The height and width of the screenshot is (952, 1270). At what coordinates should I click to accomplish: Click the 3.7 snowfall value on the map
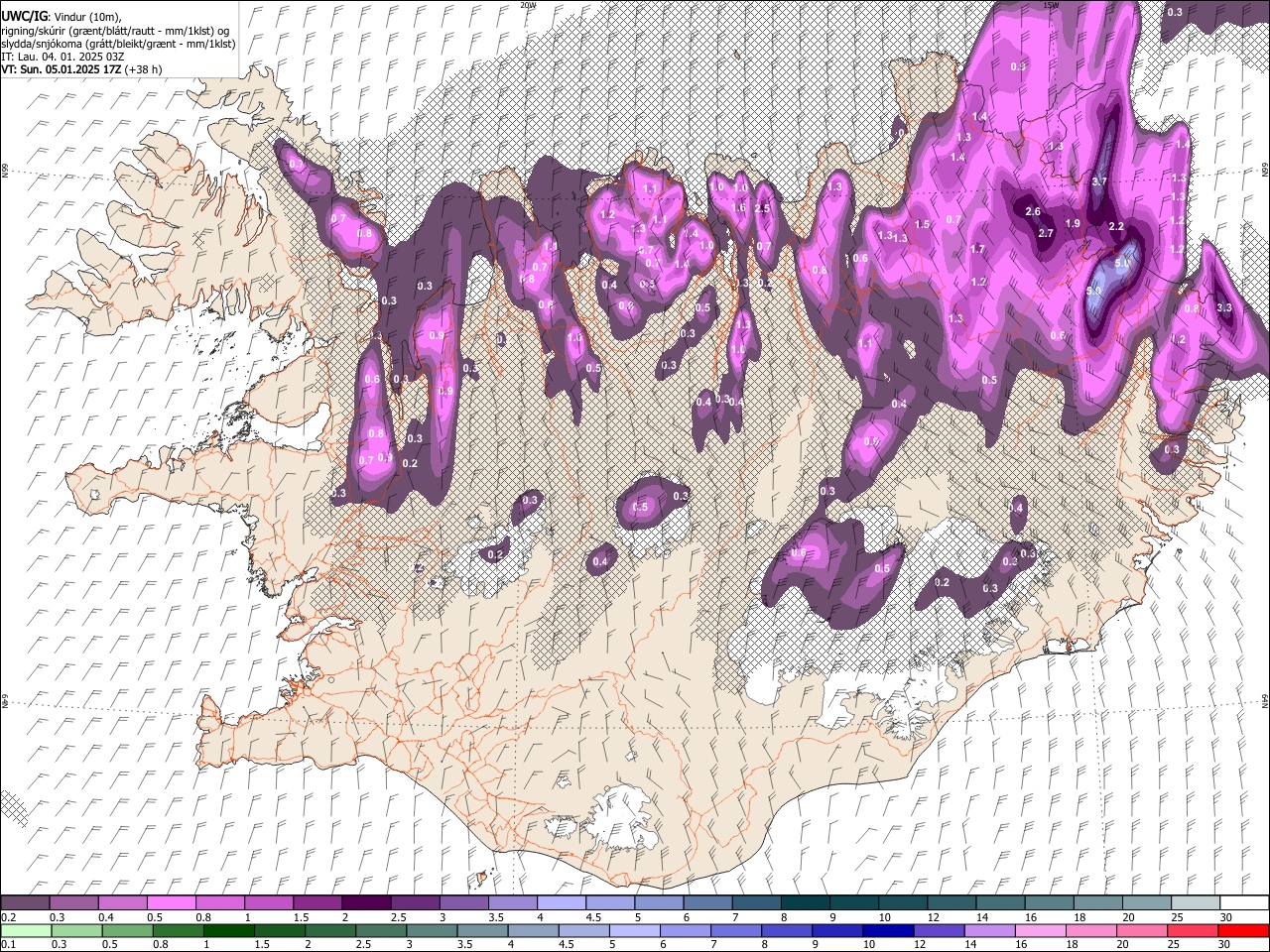pos(1098,182)
